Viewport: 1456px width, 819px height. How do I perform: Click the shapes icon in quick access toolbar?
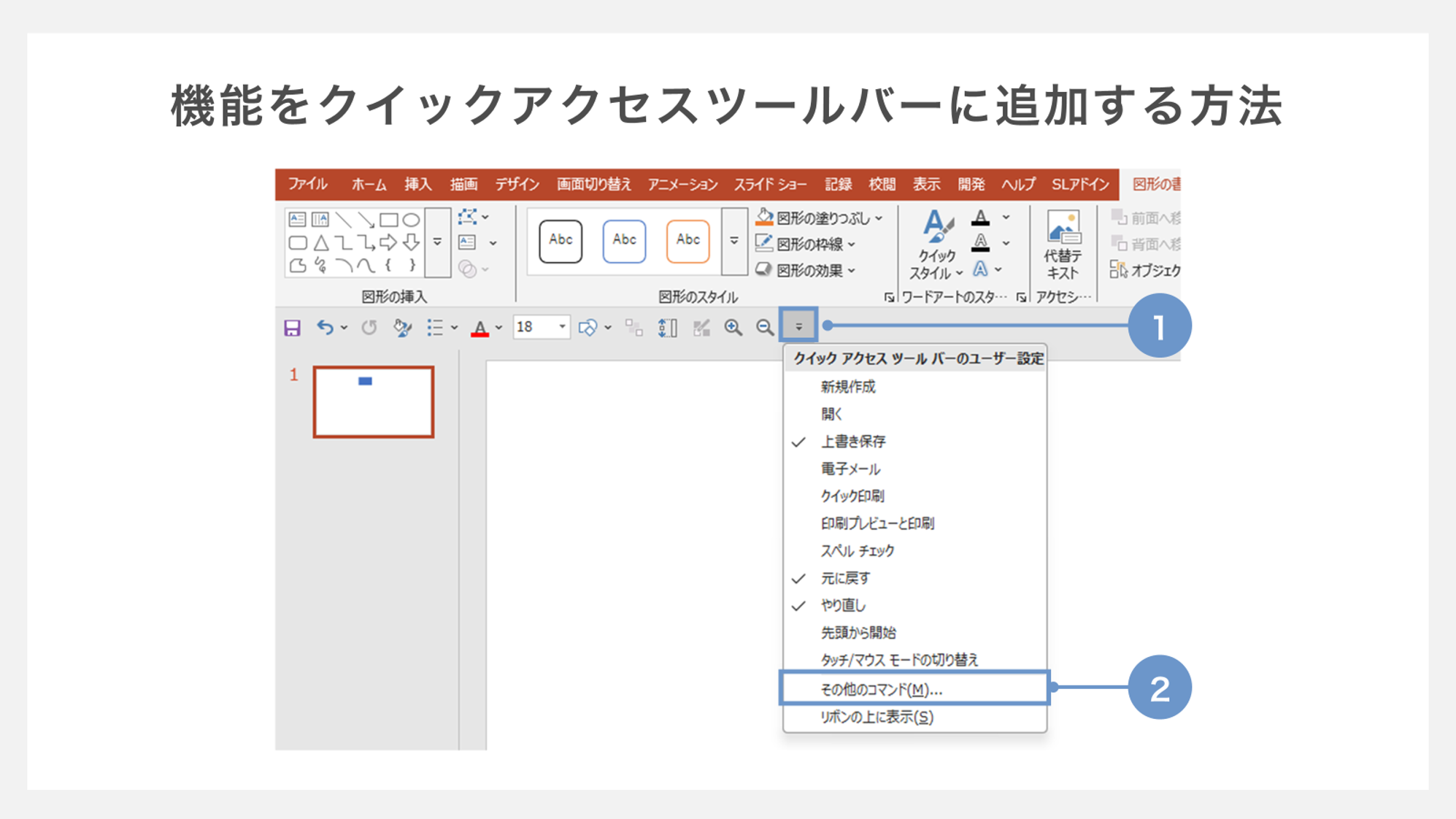pyautogui.click(x=588, y=328)
